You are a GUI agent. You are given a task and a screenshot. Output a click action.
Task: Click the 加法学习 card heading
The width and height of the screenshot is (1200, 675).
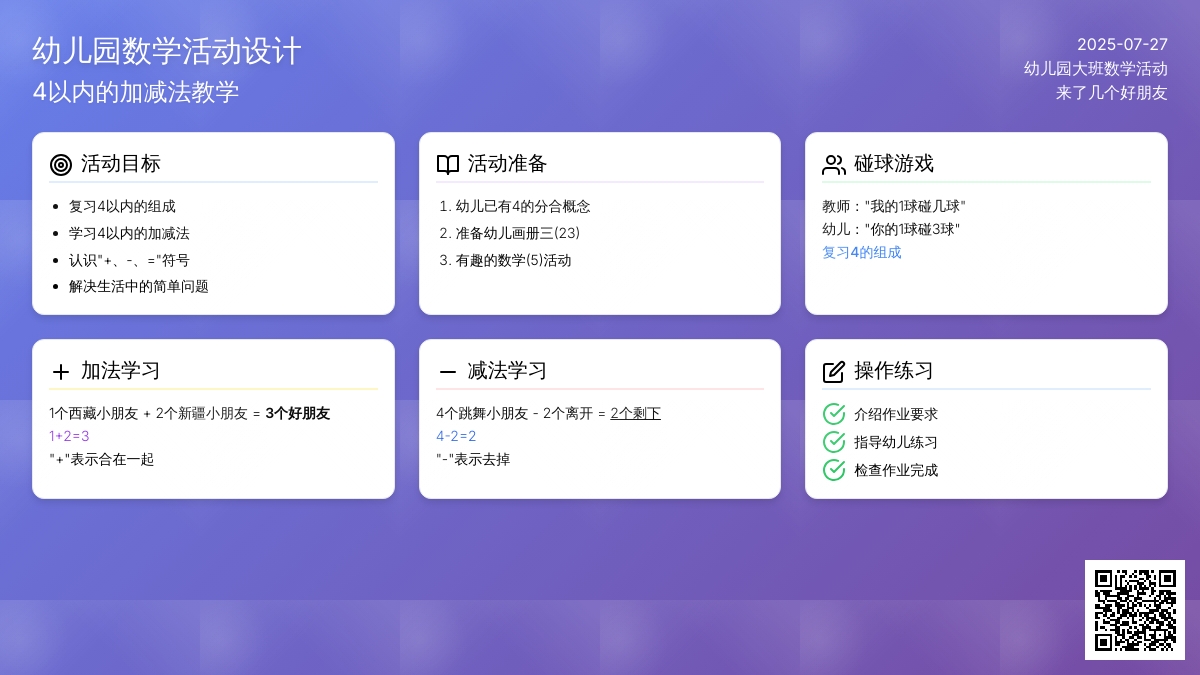121,371
